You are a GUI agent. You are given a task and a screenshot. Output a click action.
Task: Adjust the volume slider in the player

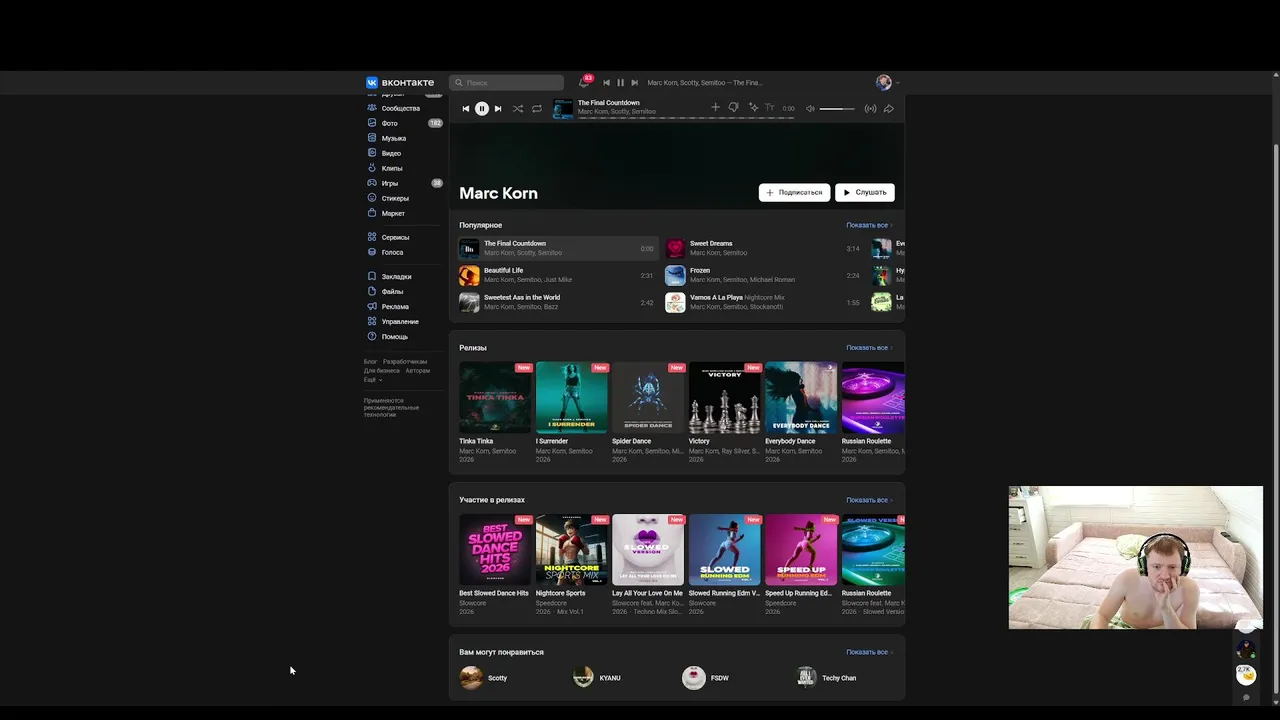tap(837, 108)
